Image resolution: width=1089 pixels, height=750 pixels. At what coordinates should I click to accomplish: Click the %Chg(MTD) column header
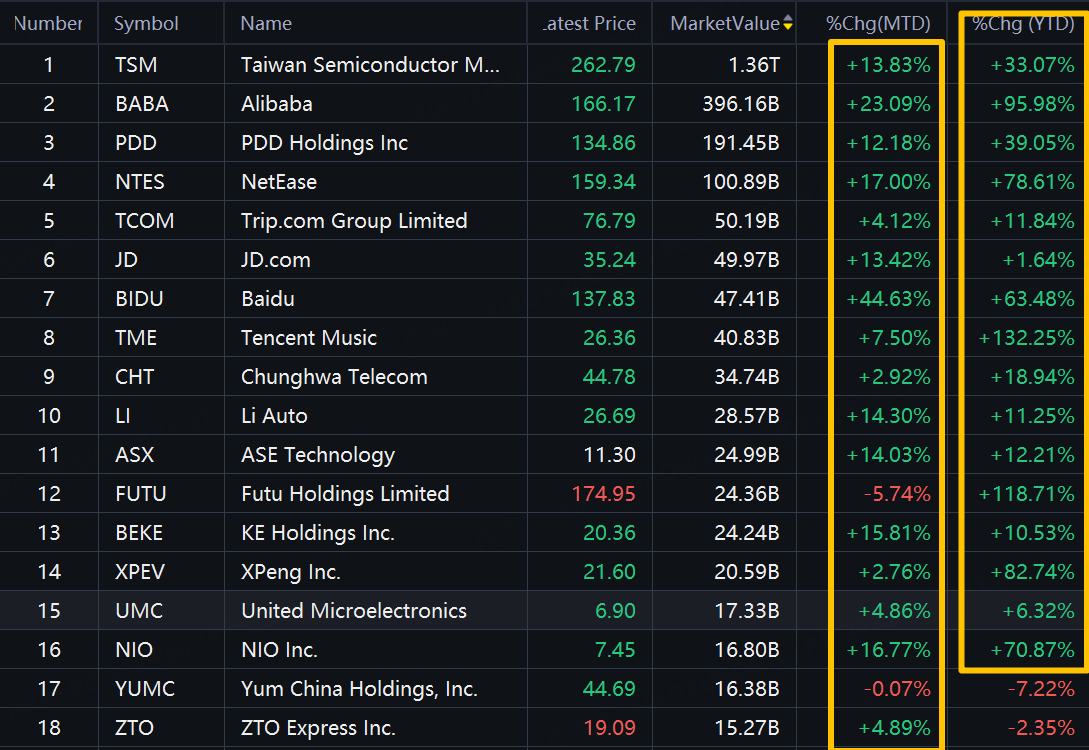coord(878,24)
